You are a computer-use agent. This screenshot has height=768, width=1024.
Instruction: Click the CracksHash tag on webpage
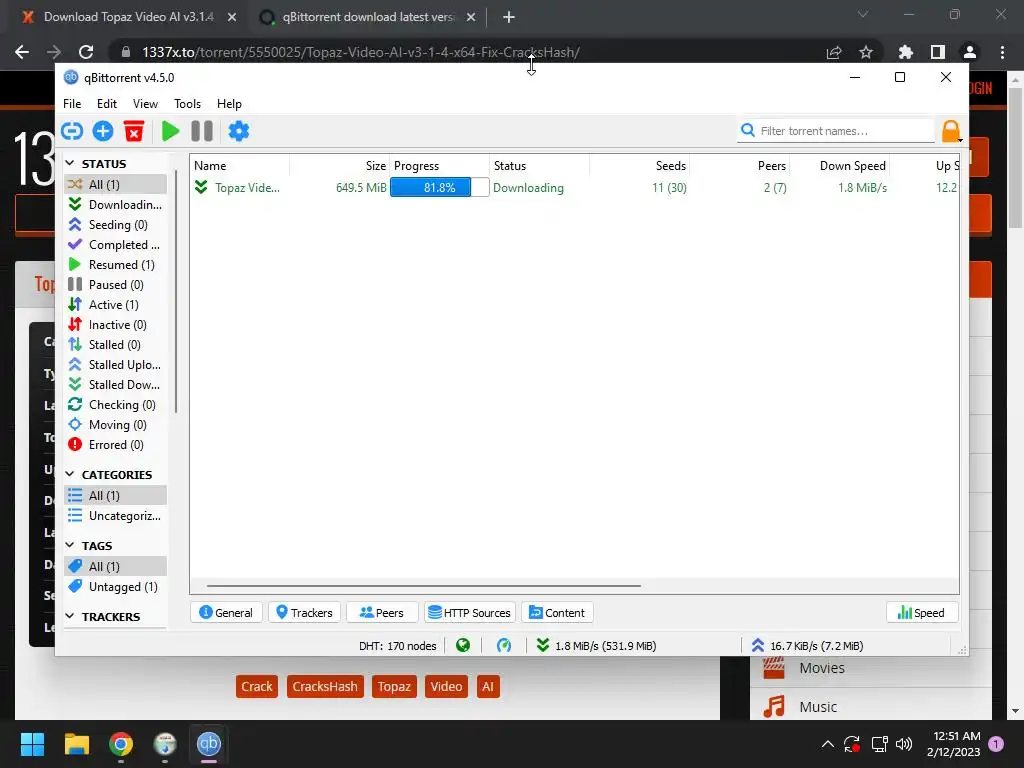point(325,686)
